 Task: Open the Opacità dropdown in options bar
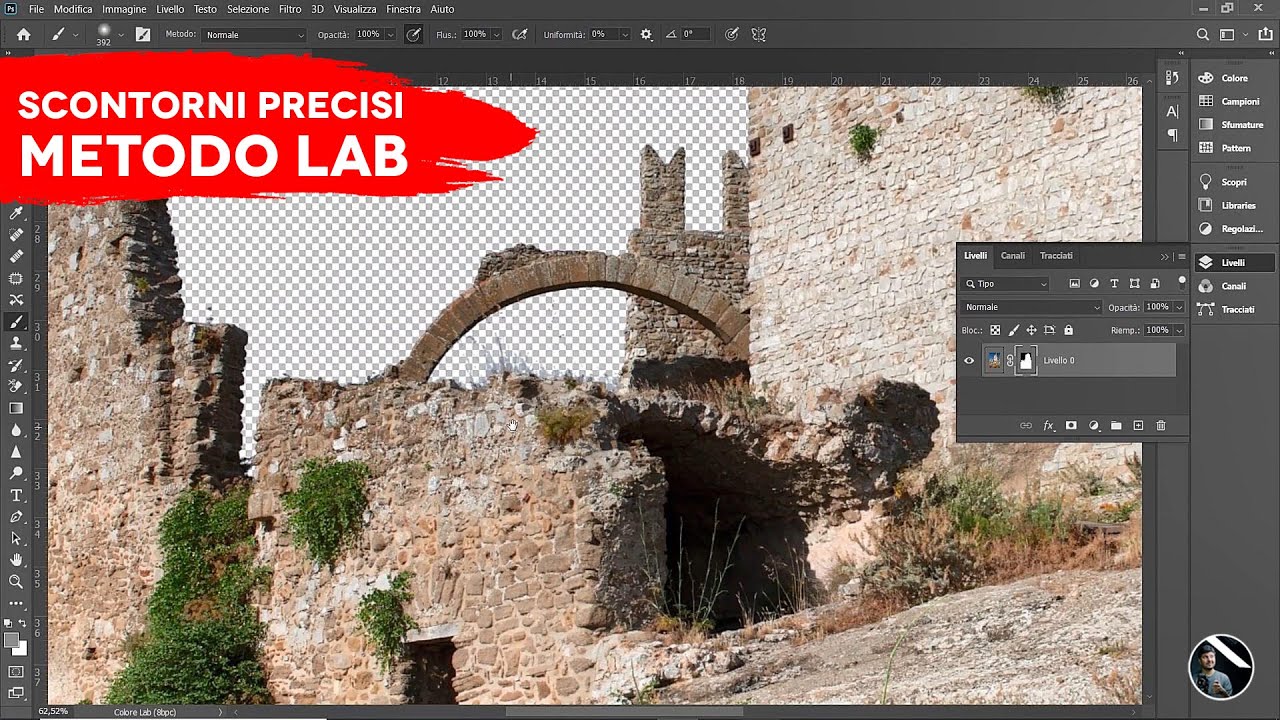click(389, 34)
